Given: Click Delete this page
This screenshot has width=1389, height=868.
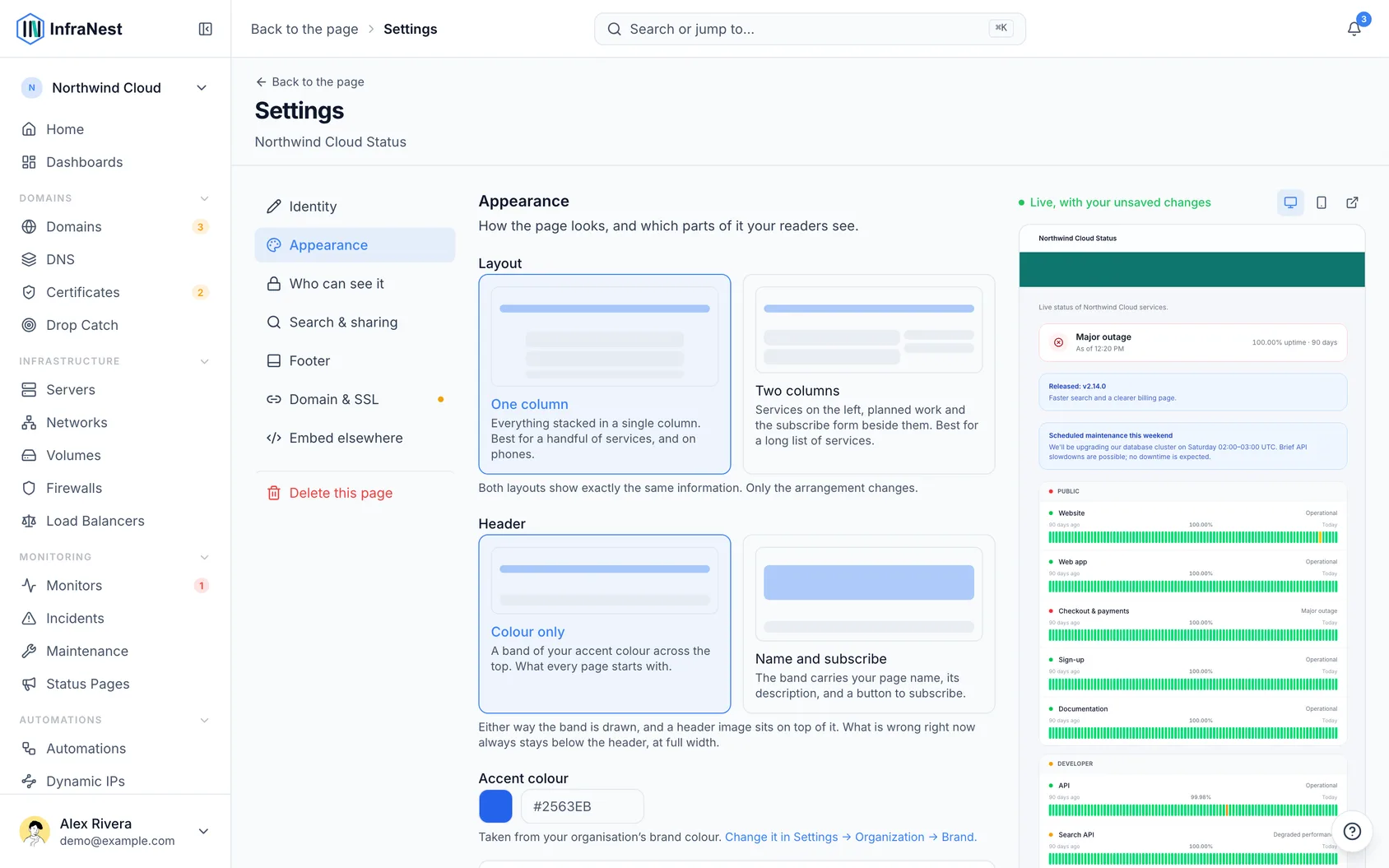Looking at the screenshot, I should 355,493.
